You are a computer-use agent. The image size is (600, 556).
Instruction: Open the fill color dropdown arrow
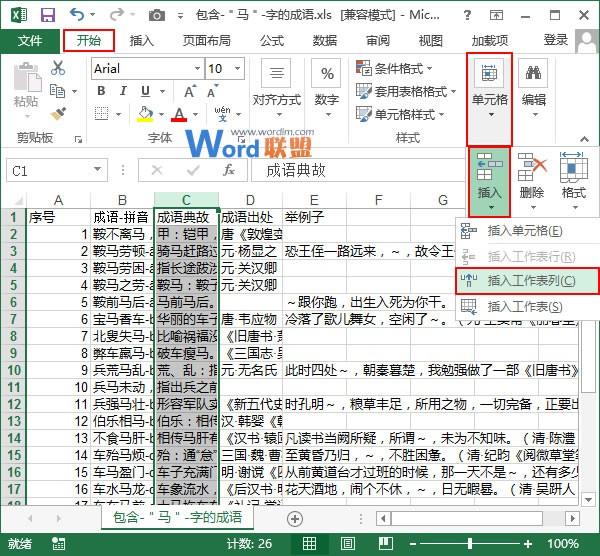[x=161, y=114]
